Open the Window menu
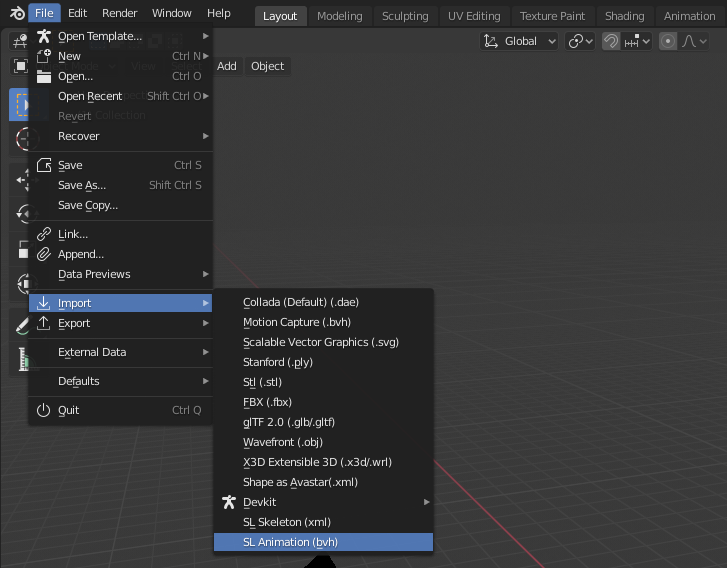727x568 pixels. coord(172,13)
